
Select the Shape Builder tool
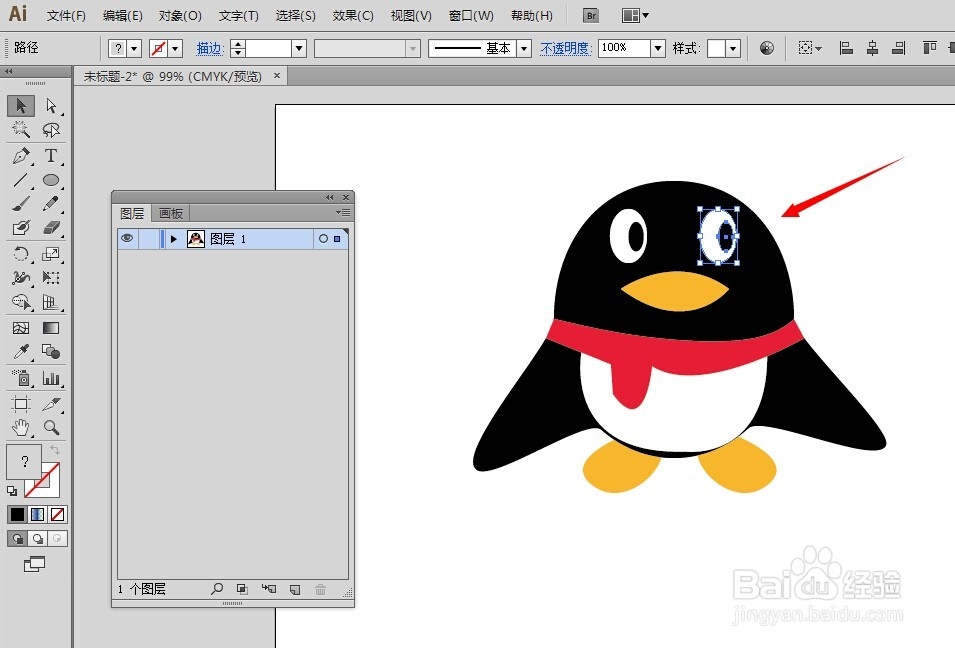point(21,301)
